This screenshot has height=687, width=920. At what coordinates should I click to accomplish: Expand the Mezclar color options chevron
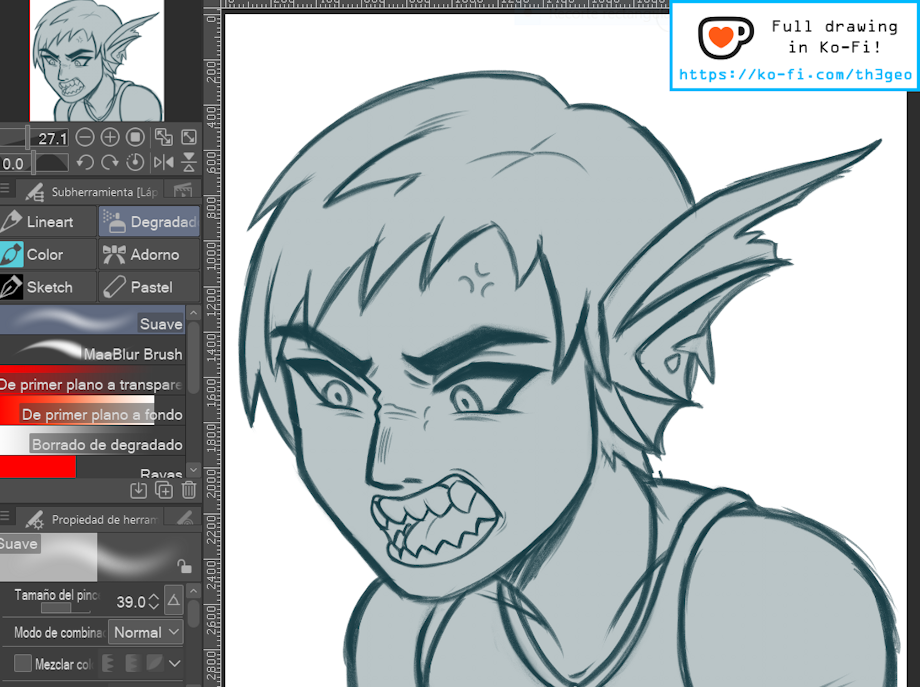click(175, 663)
